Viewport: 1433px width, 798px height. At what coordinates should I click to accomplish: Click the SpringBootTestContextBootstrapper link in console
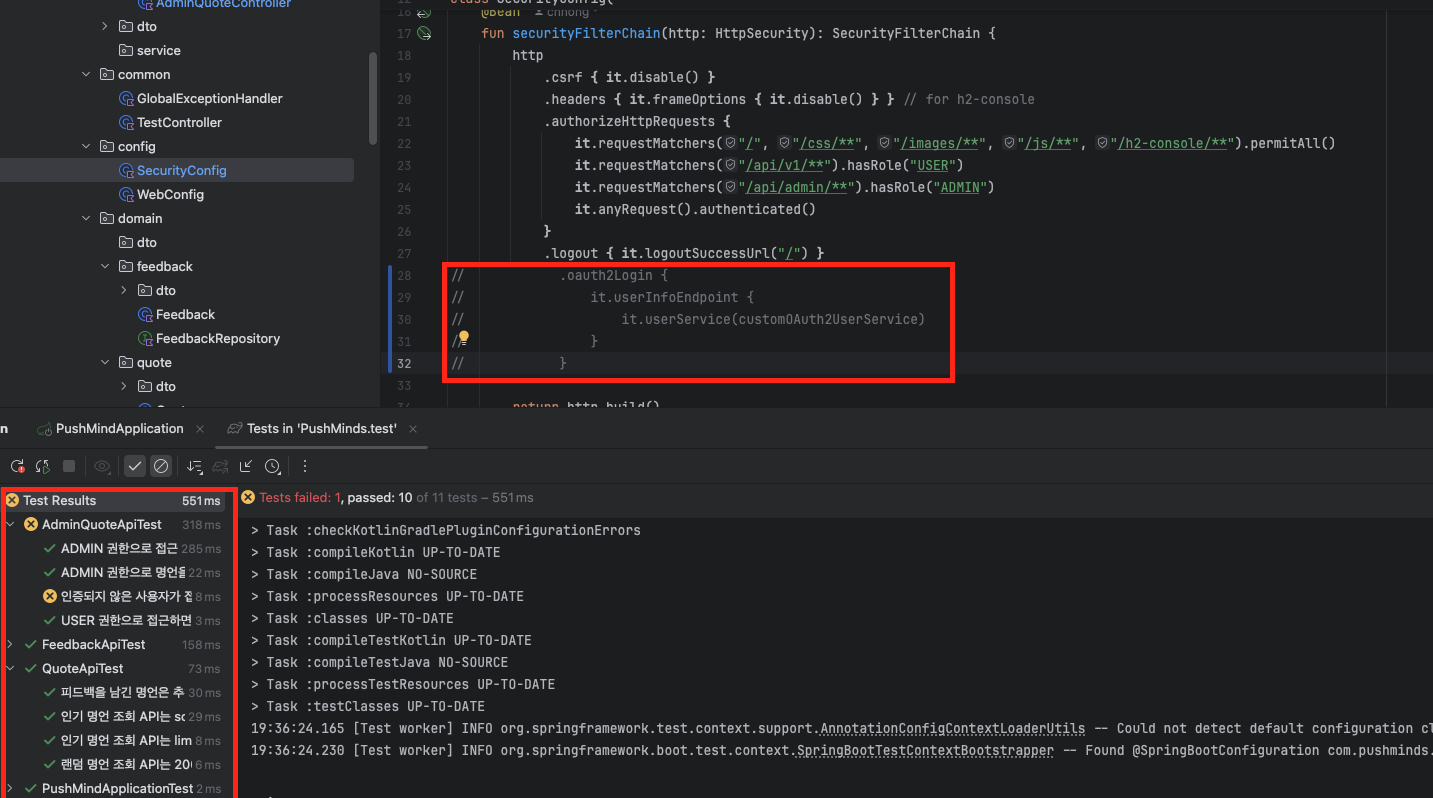coord(925,750)
